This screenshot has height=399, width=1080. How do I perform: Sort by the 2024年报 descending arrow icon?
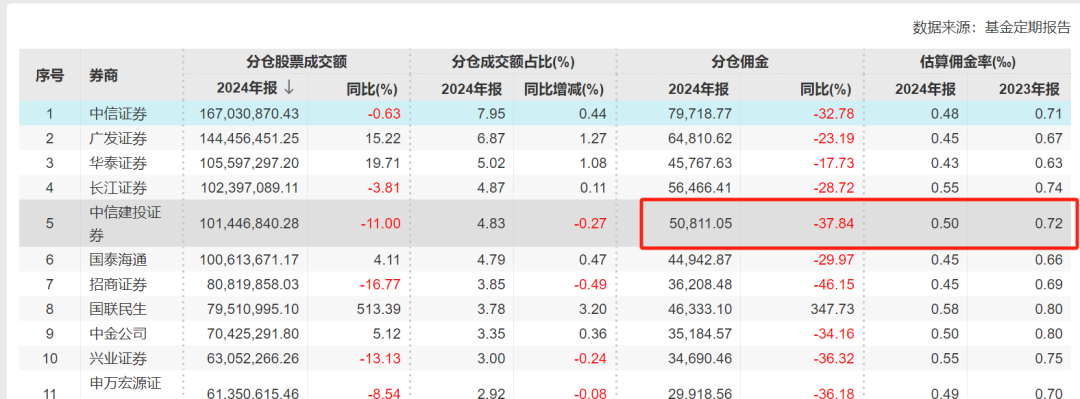289,88
